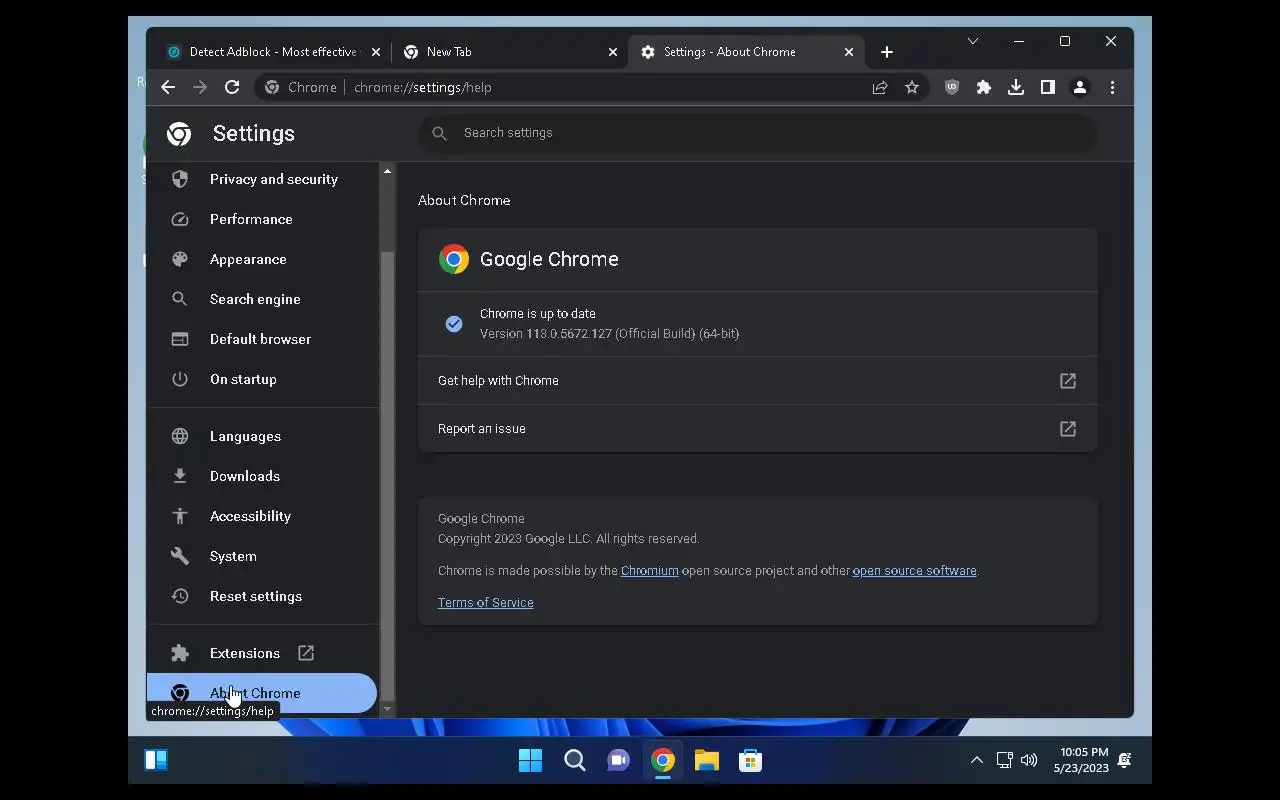1280x800 pixels.
Task: Open the notifications bell icon
Action: (1124, 761)
